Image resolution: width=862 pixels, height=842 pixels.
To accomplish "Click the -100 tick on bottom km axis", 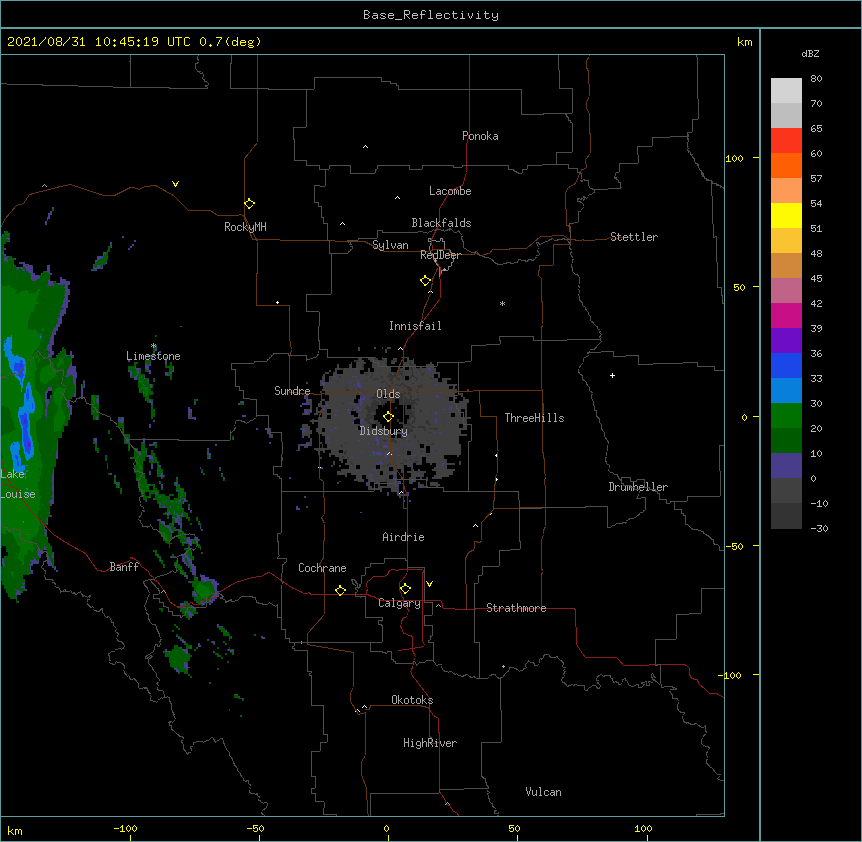I will (125, 828).
